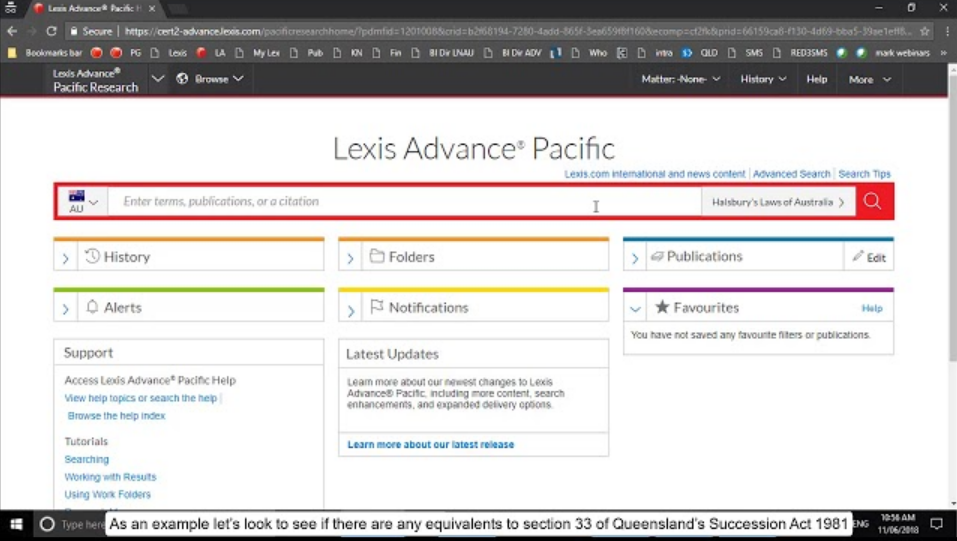957x541 pixels.
Task: Expand the Notifications panel
Action: click(x=350, y=310)
